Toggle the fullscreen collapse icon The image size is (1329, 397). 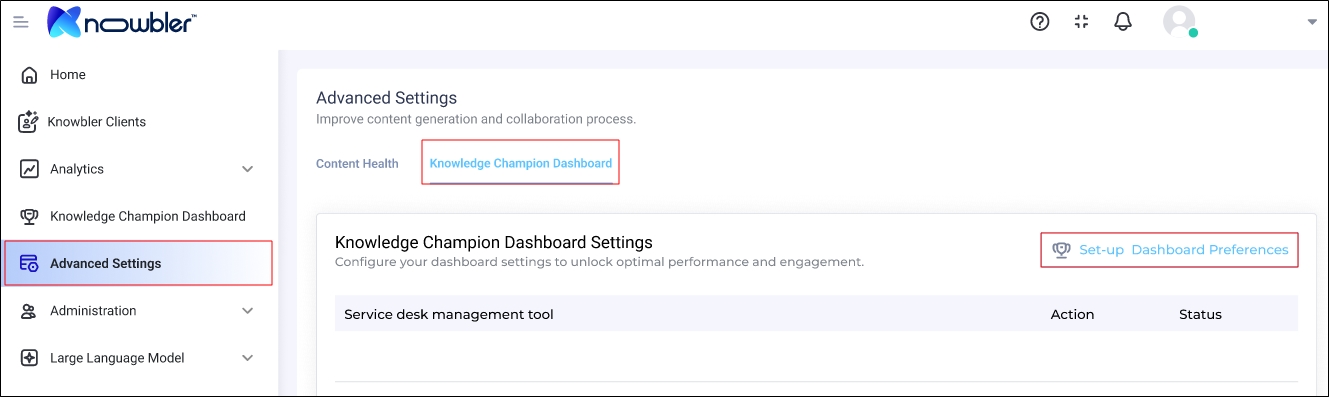[1081, 22]
